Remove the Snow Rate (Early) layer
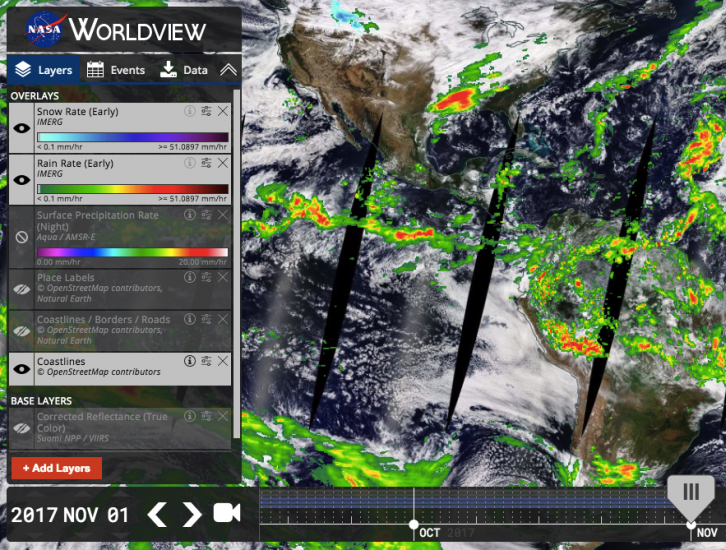Image resolution: width=726 pixels, height=550 pixels. pyautogui.click(x=223, y=111)
